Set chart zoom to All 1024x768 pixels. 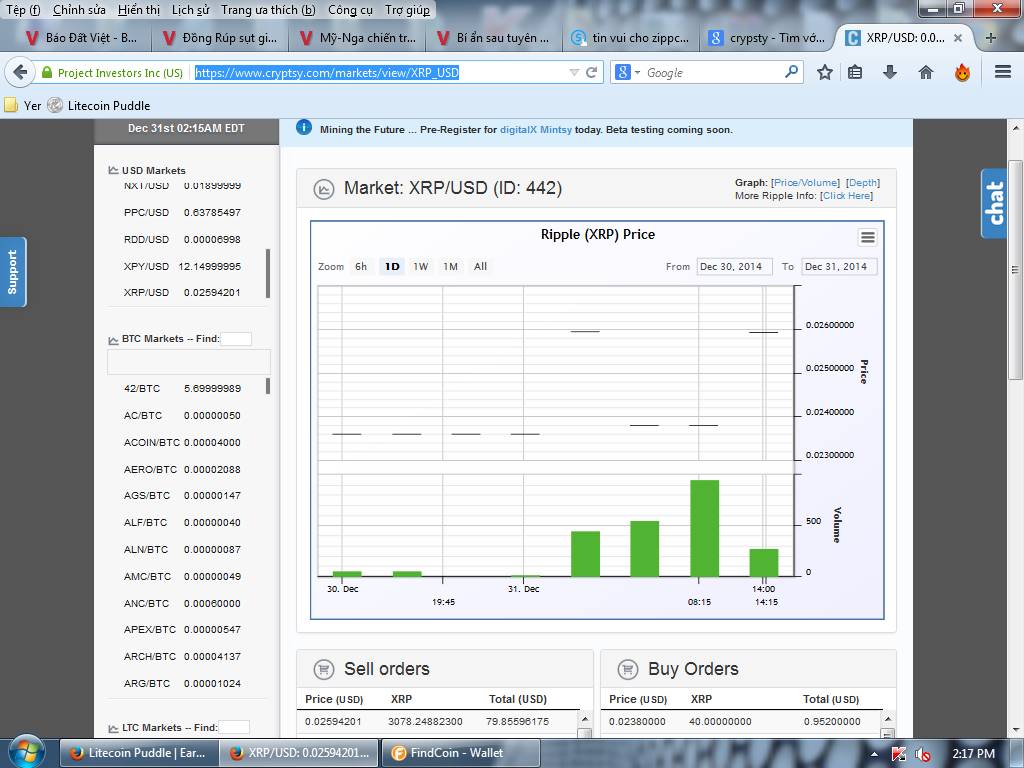tap(480, 266)
